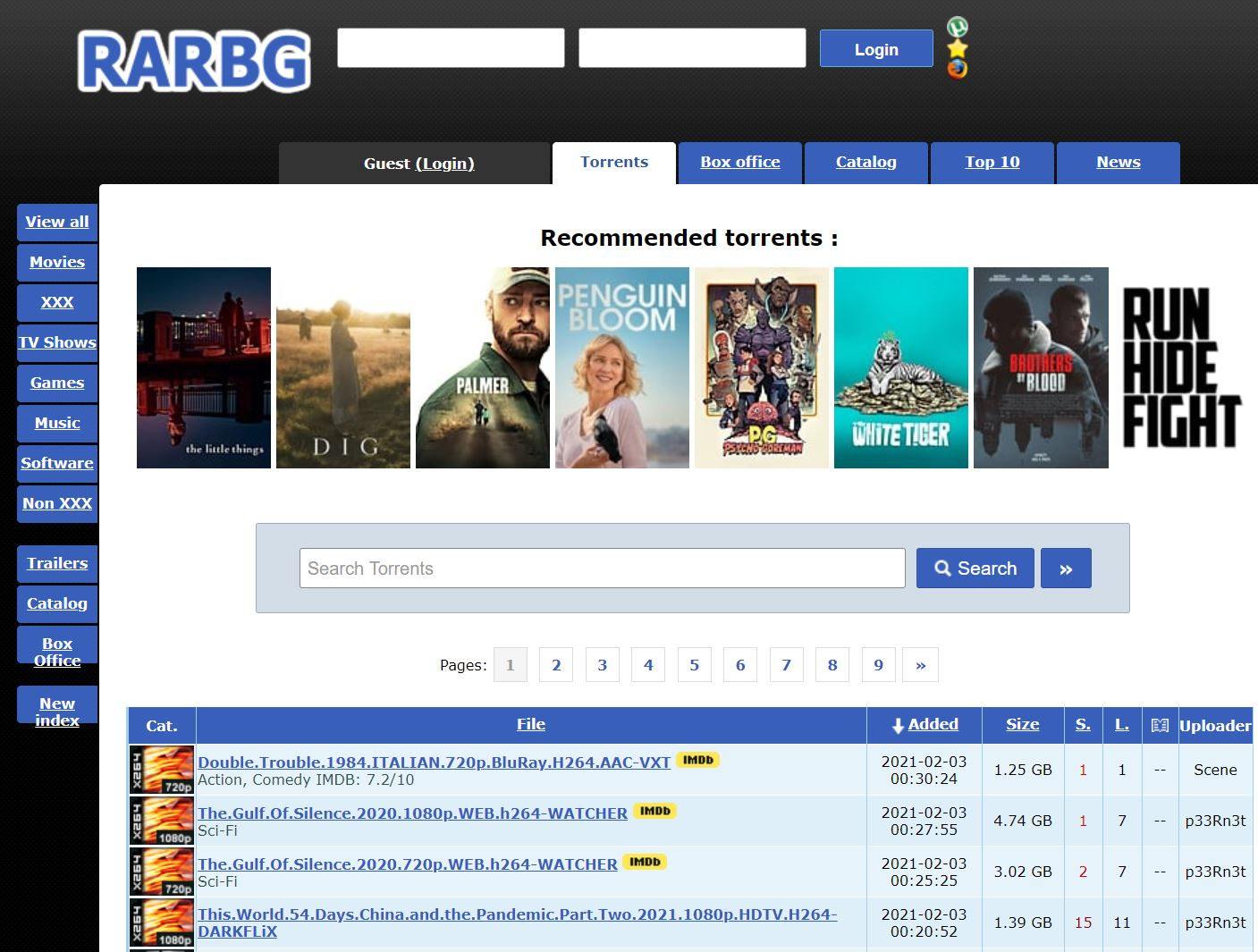Image resolution: width=1258 pixels, height=952 pixels.
Task: Go to next pages with » link
Action: tap(921, 665)
